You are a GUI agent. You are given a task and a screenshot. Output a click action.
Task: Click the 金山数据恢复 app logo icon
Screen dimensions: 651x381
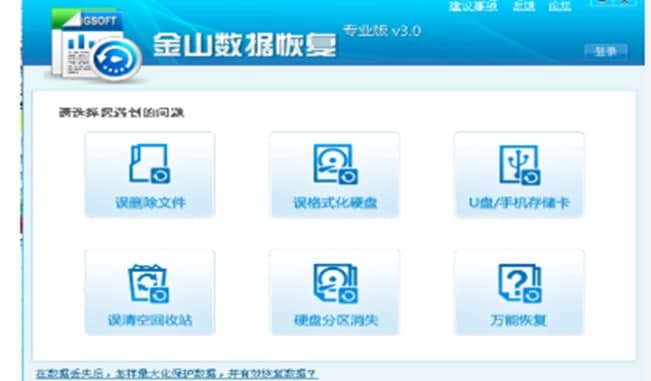coord(96,45)
